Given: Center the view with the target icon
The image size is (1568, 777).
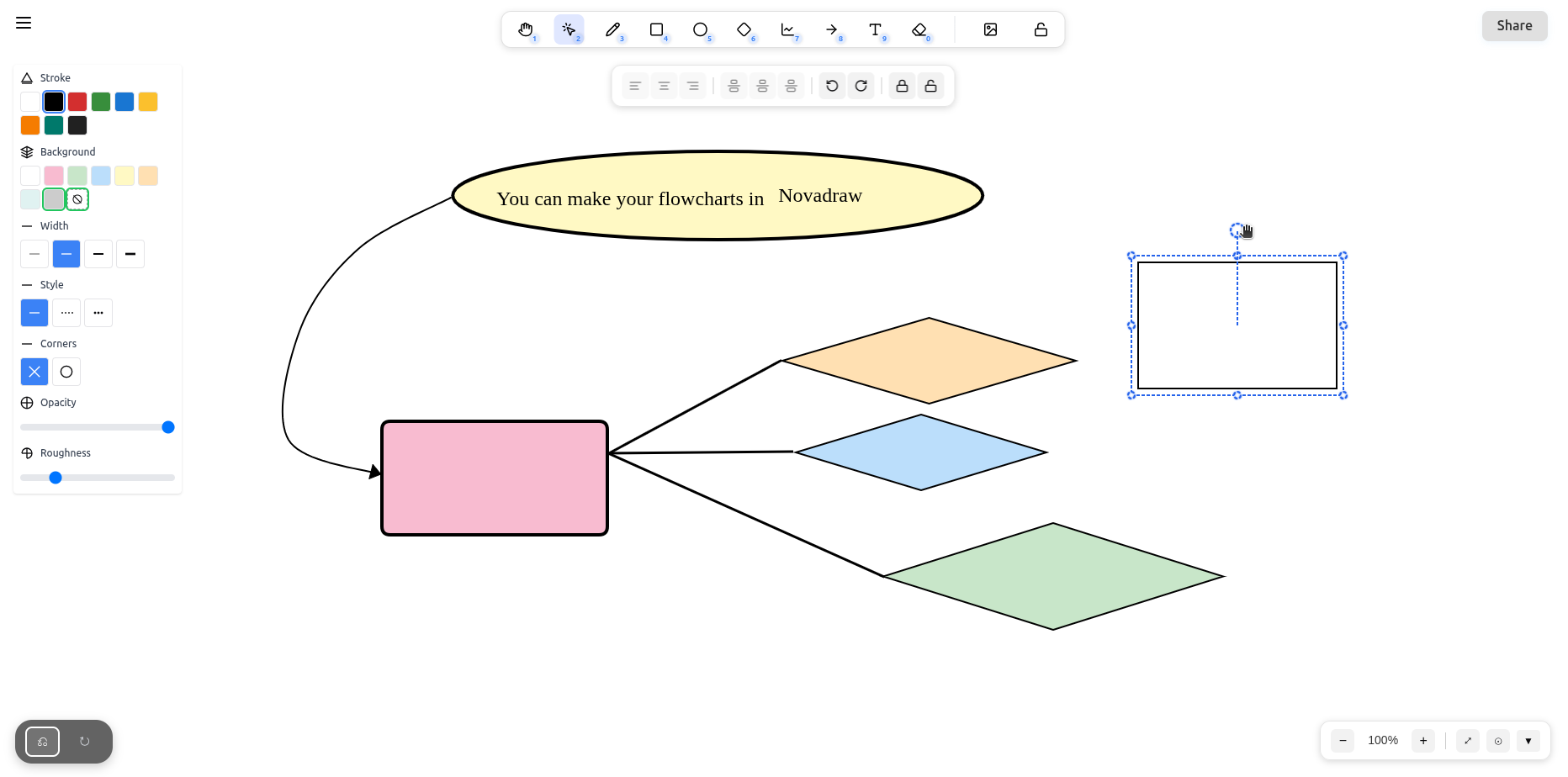Looking at the screenshot, I should (1498, 741).
